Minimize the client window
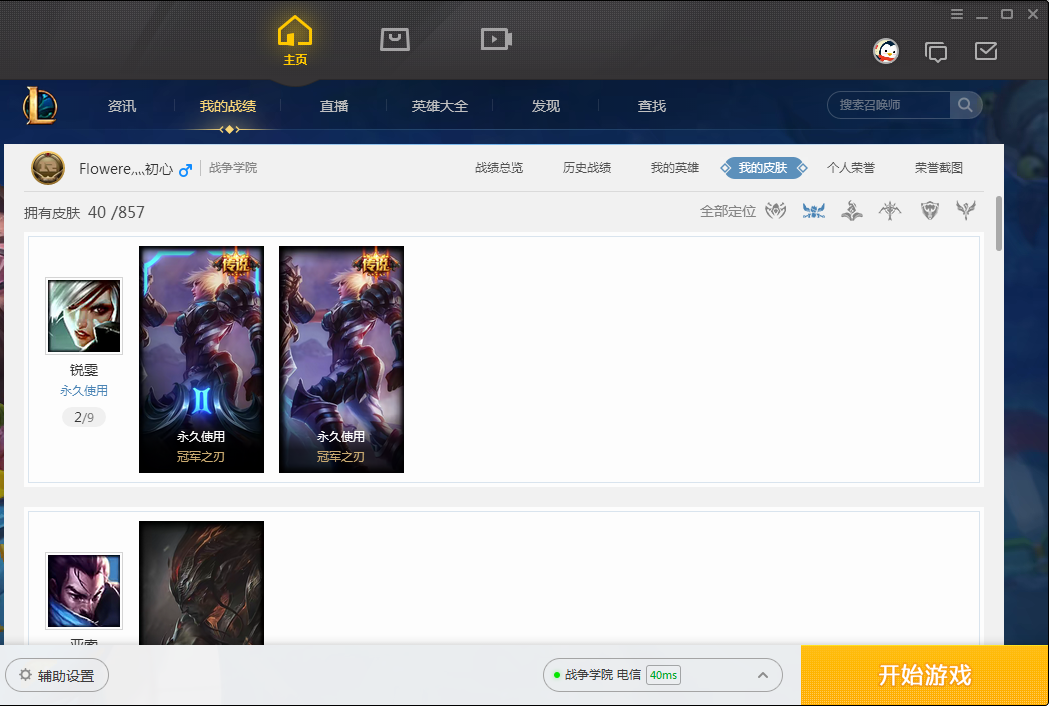 click(982, 15)
